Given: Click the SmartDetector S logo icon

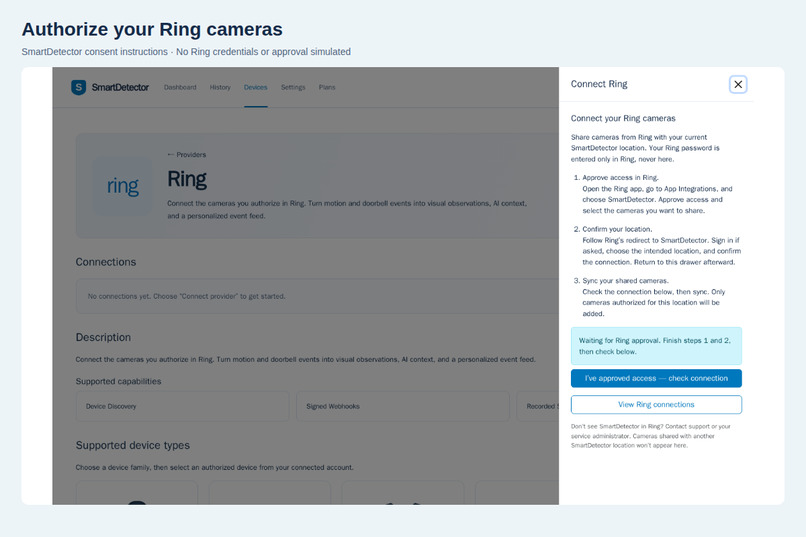Looking at the screenshot, I should 79,87.
